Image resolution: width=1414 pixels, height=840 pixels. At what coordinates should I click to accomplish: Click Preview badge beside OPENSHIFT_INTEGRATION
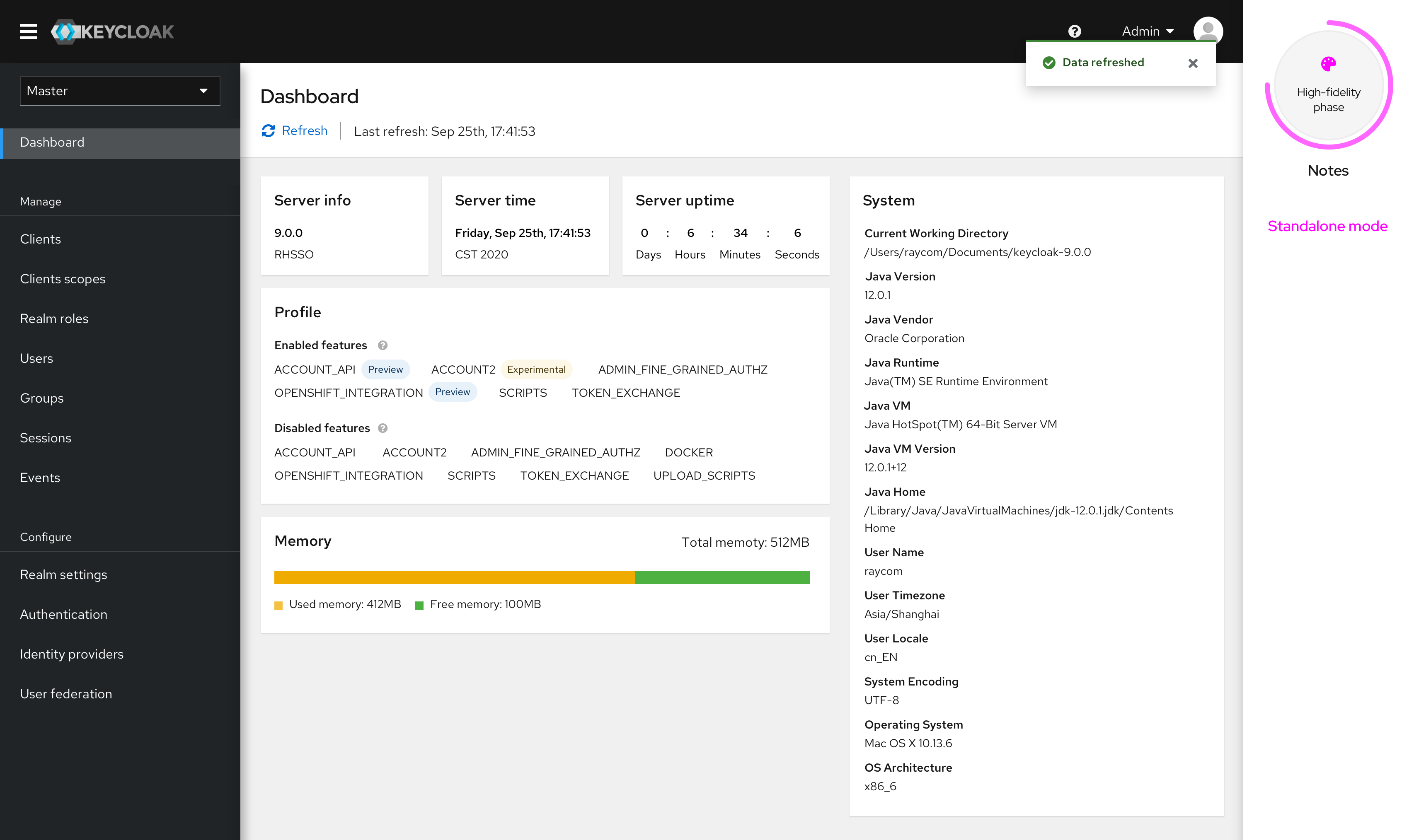[x=453, y=392]
